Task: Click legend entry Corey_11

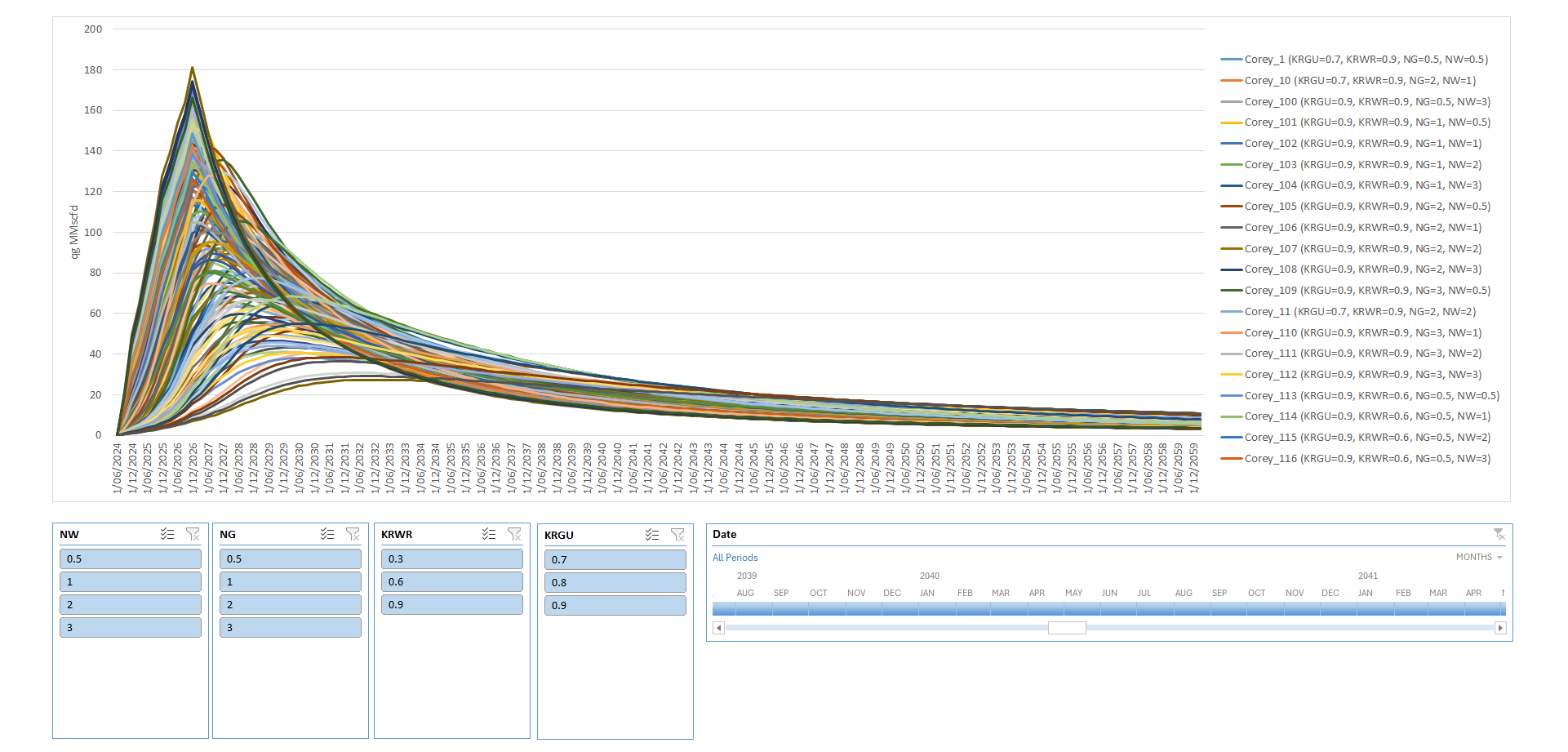Action: coord(1348,312)
